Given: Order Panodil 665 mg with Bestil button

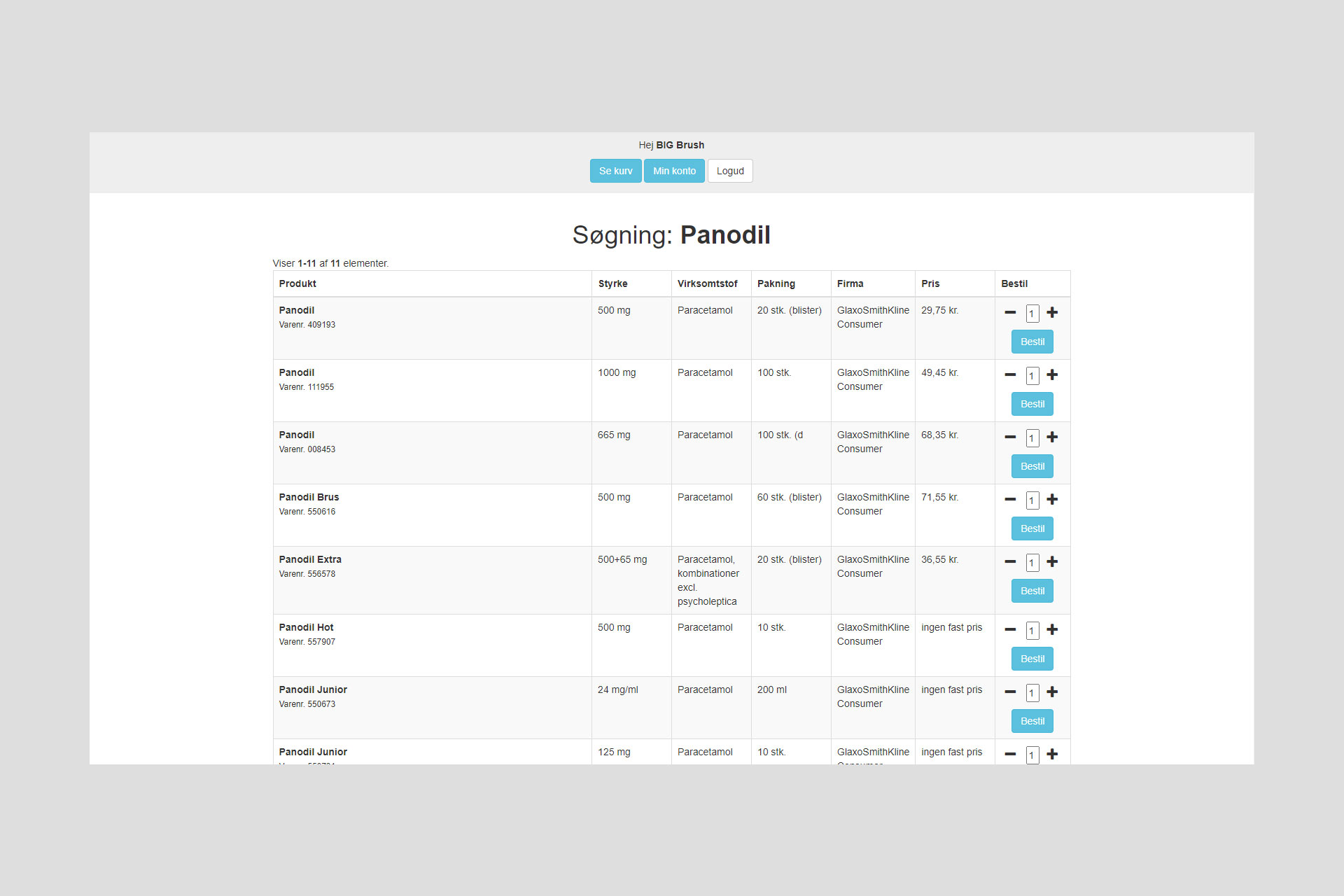Looking at the screenshot, I should click(1032, 466).
